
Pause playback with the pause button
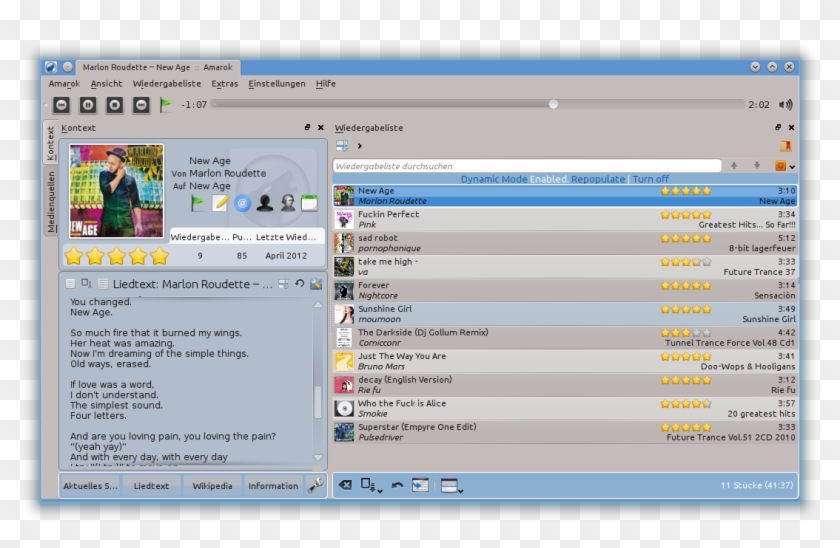tap(88, 105)
